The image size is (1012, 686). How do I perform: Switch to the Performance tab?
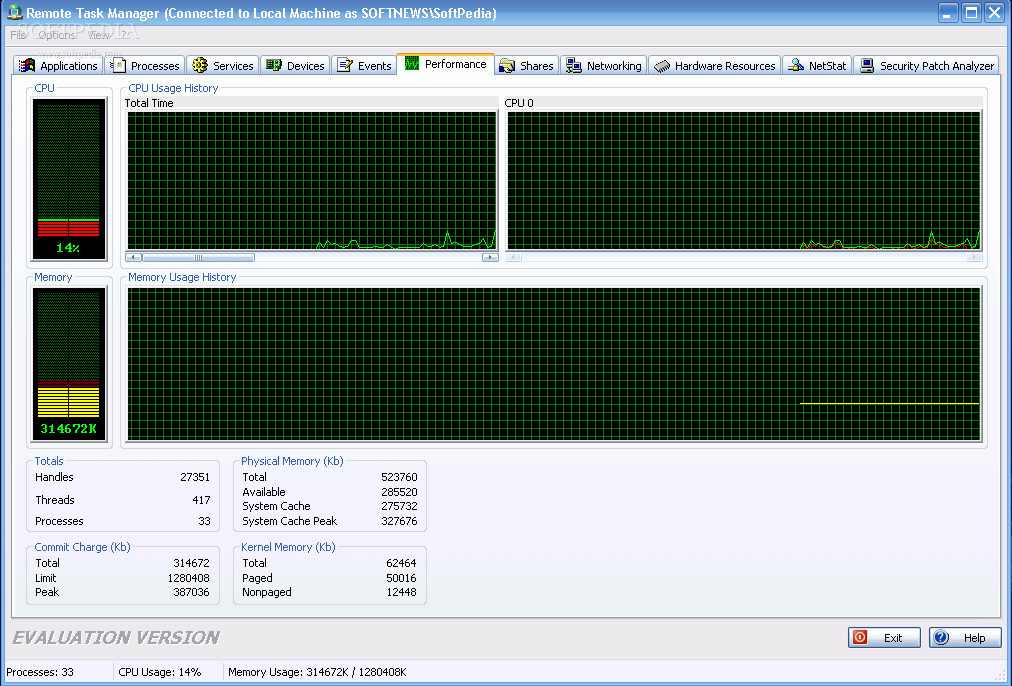[445, 64]
